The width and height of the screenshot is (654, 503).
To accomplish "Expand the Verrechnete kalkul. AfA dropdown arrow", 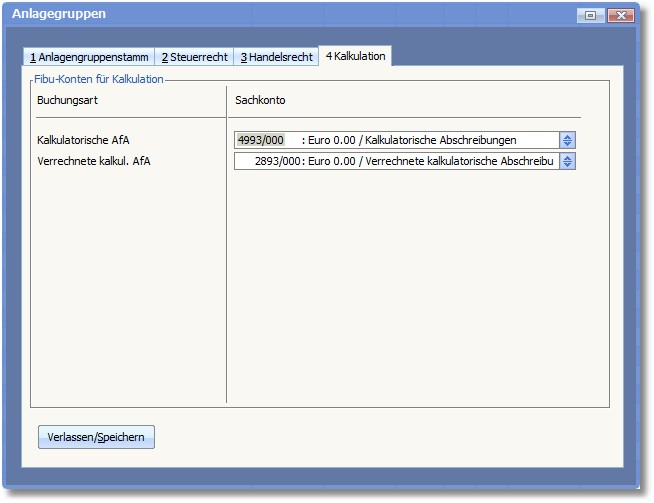I will tap(567, 161).
